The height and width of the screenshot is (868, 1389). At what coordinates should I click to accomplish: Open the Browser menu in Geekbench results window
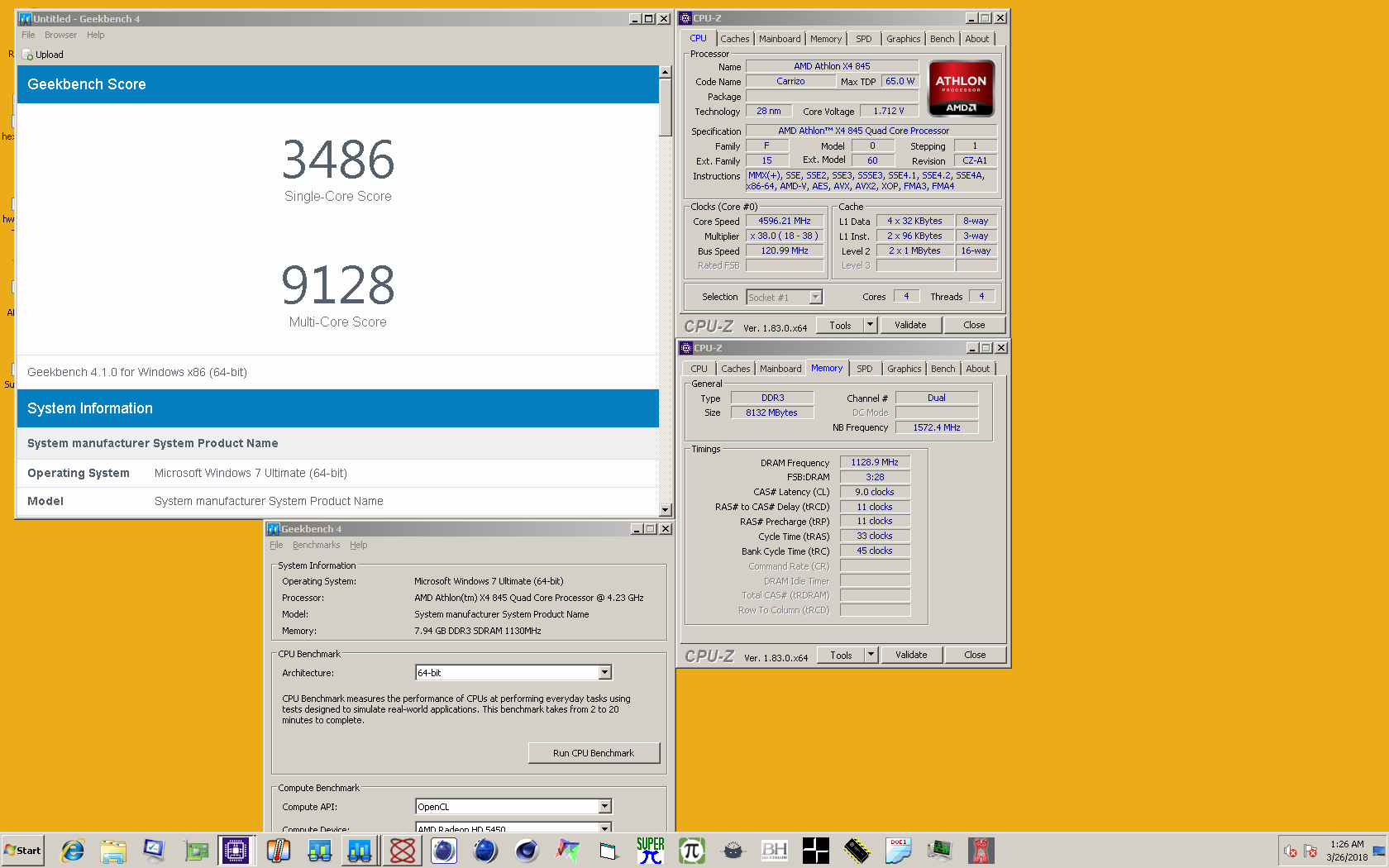coord(60,35)
